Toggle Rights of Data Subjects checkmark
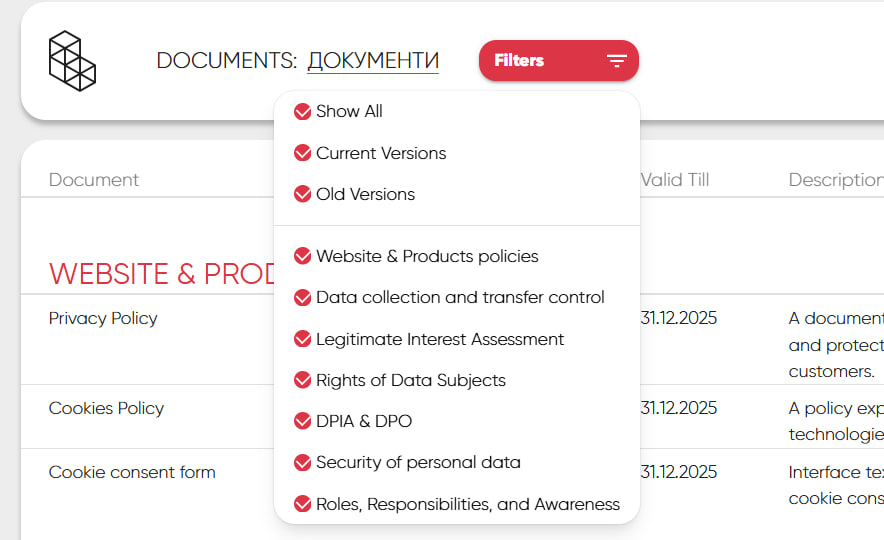This screenshot has width=884, height=540. tap(303, 380)
